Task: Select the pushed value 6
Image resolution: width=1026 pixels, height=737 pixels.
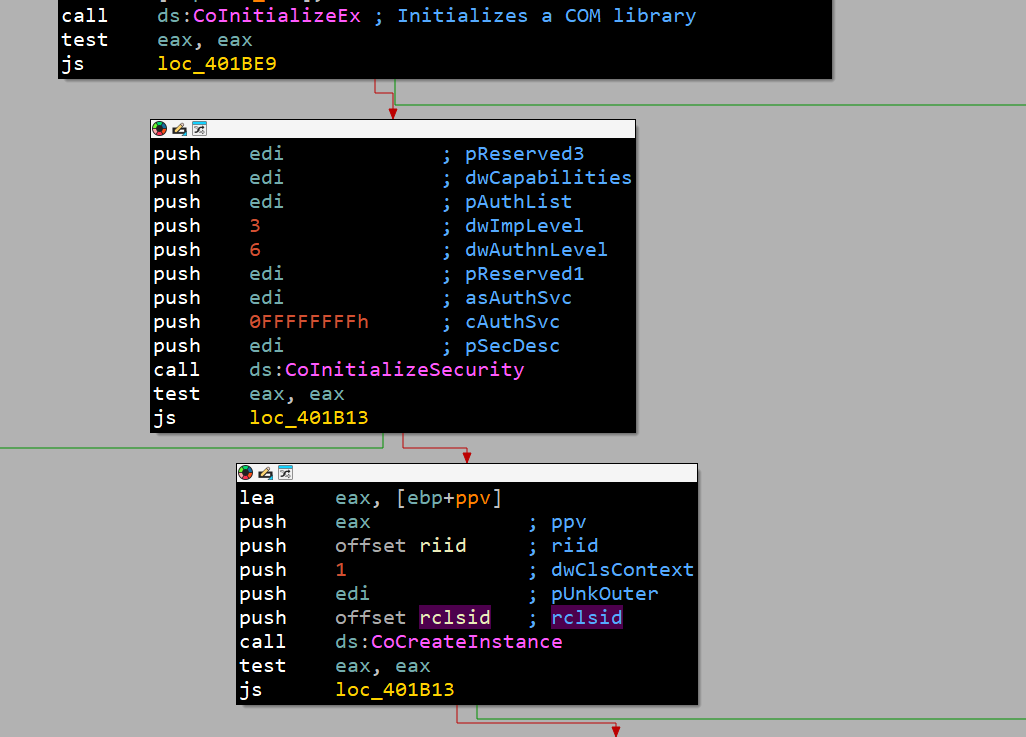Action: (255, 250)
